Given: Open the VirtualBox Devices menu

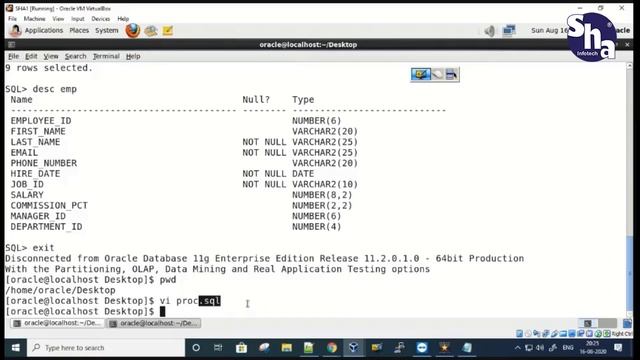Looking at the screenshot, I should (x=100, y=19).
